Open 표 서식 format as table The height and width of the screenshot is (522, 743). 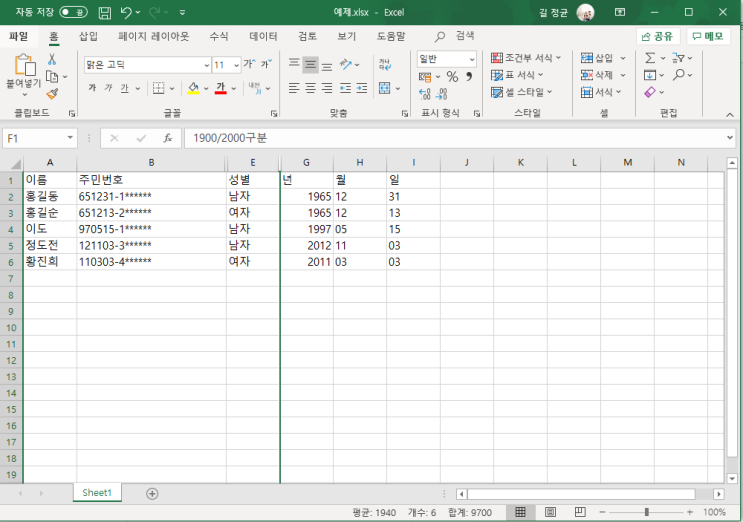(517, 75)
